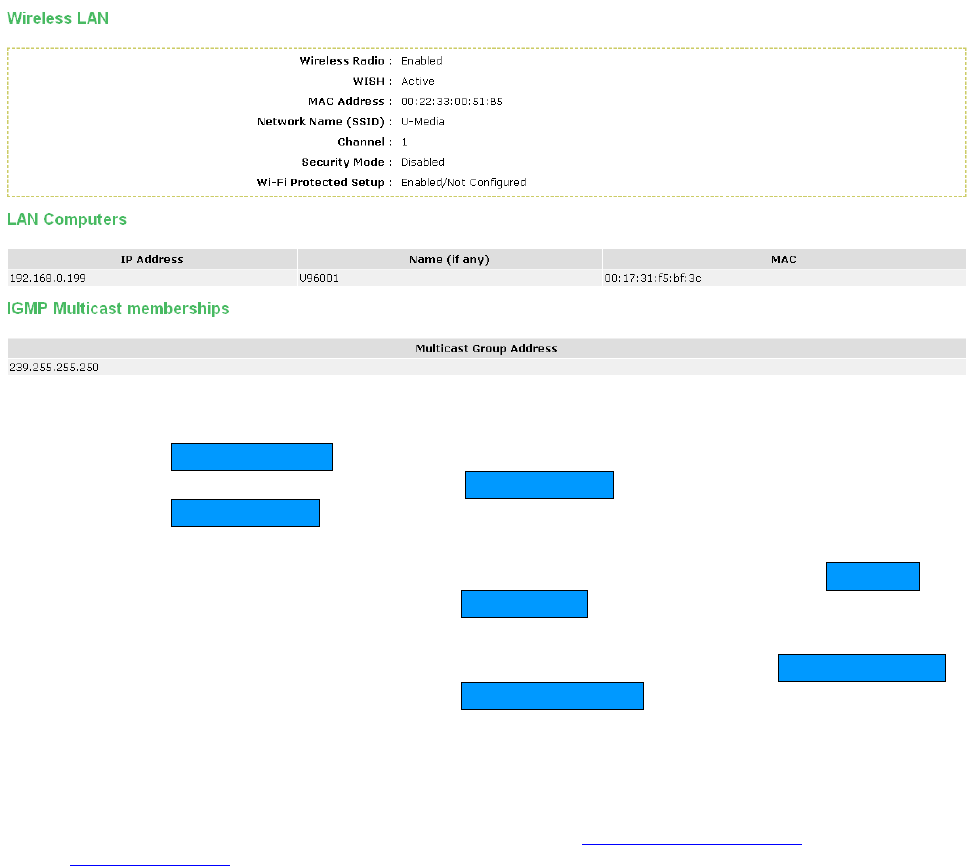
Task: Click the Wireless Radio value Enabled
Action: pyautogui.click(x=421, y=61)
